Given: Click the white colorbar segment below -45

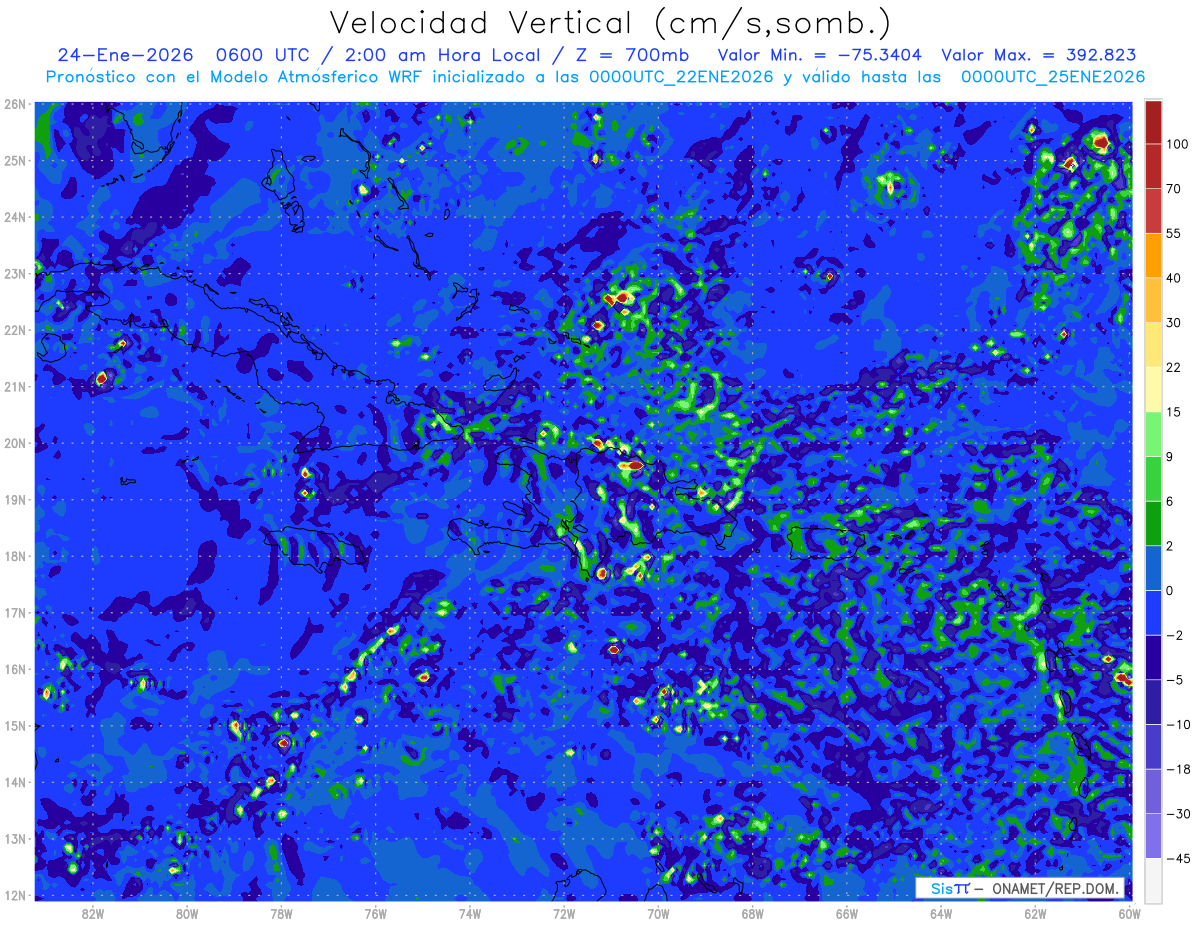Looking at the screenshot, I should tap(1153, 880).
